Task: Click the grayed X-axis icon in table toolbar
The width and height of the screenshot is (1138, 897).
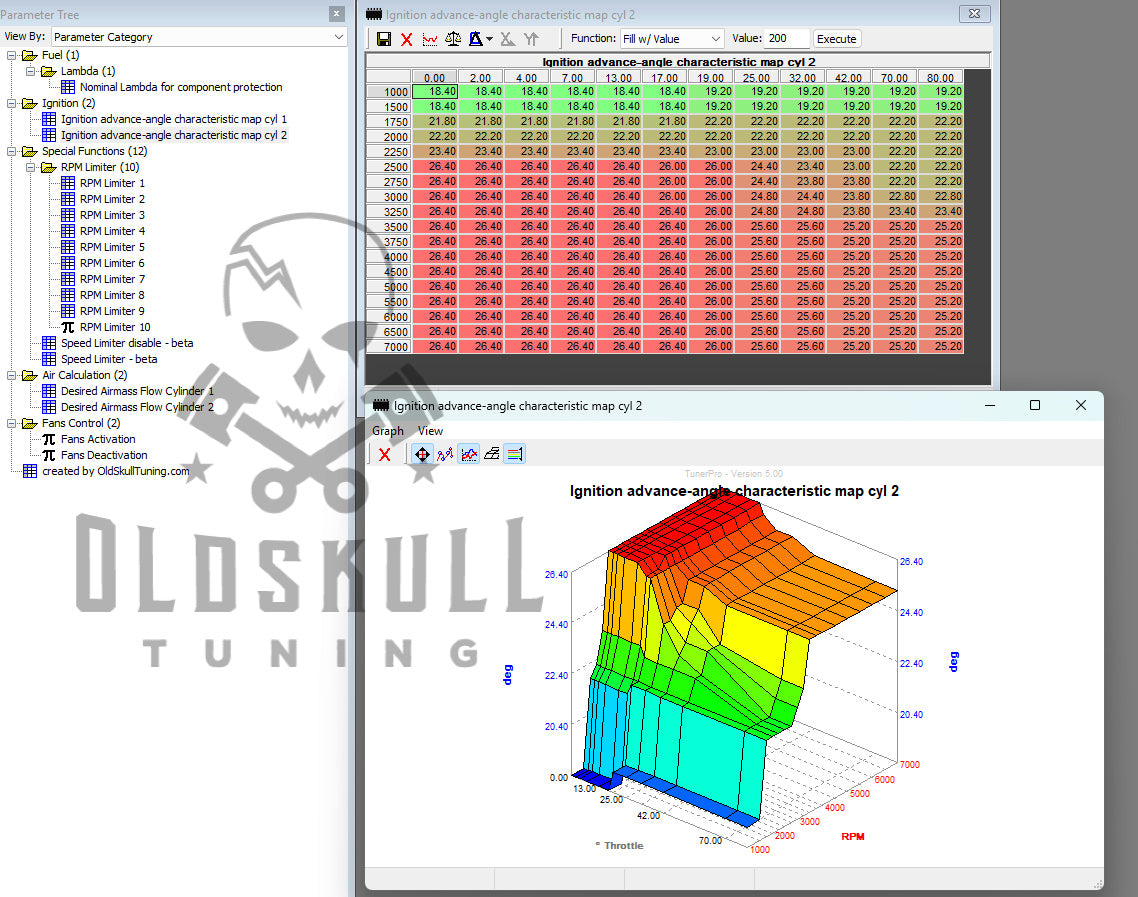Action: (508, 39)
